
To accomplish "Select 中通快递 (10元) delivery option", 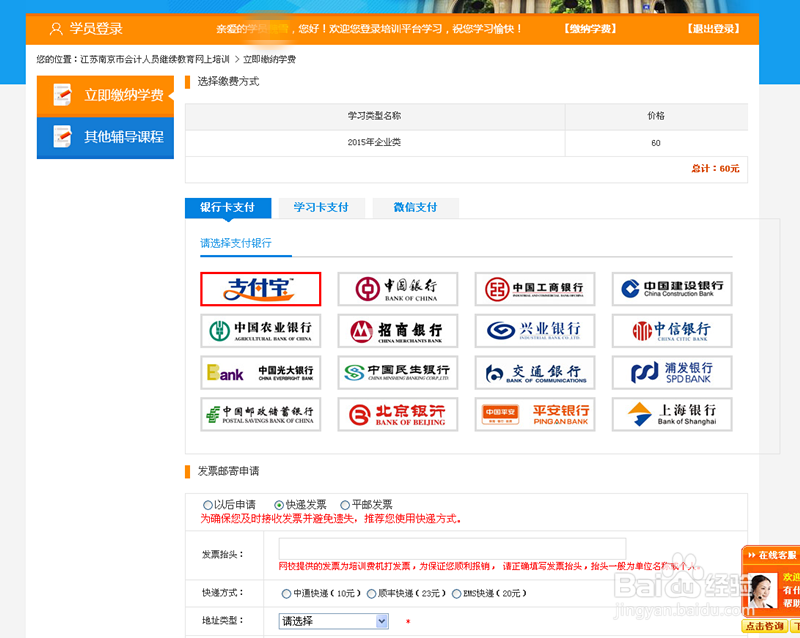I will tap(286, 594).
